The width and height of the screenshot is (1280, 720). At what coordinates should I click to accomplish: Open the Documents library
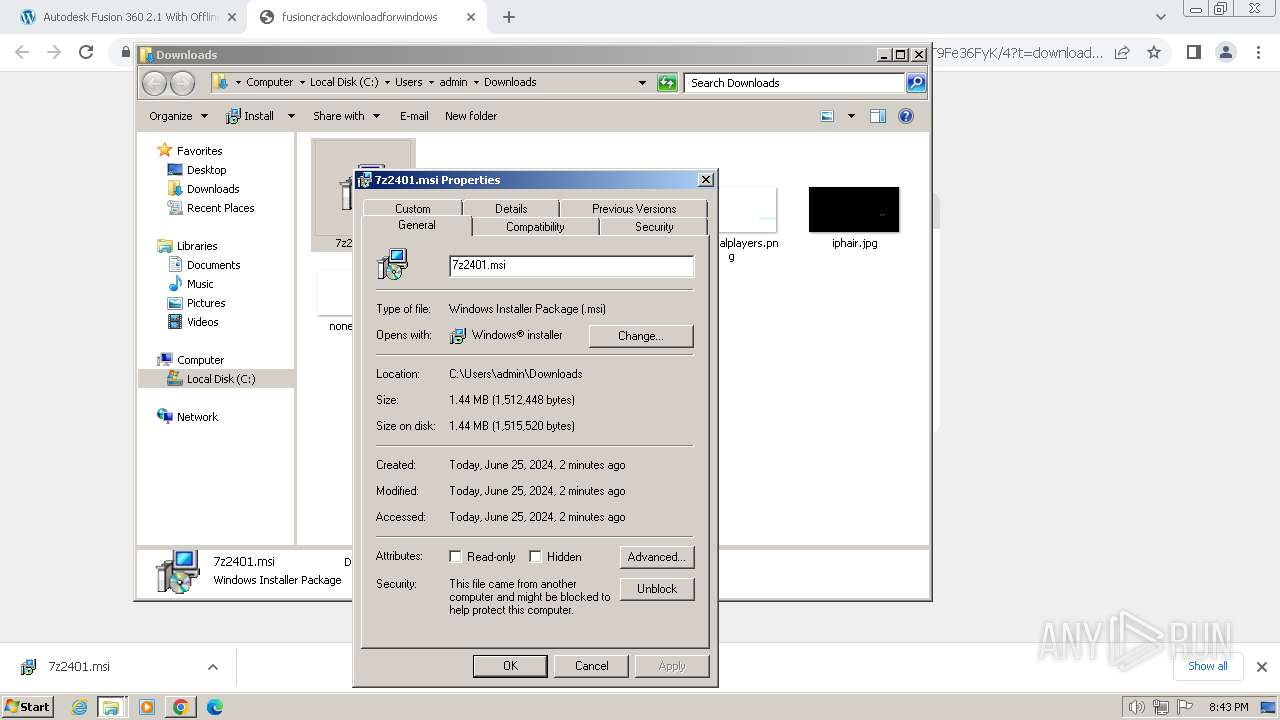pyautogui.click(x=204, y=265)
